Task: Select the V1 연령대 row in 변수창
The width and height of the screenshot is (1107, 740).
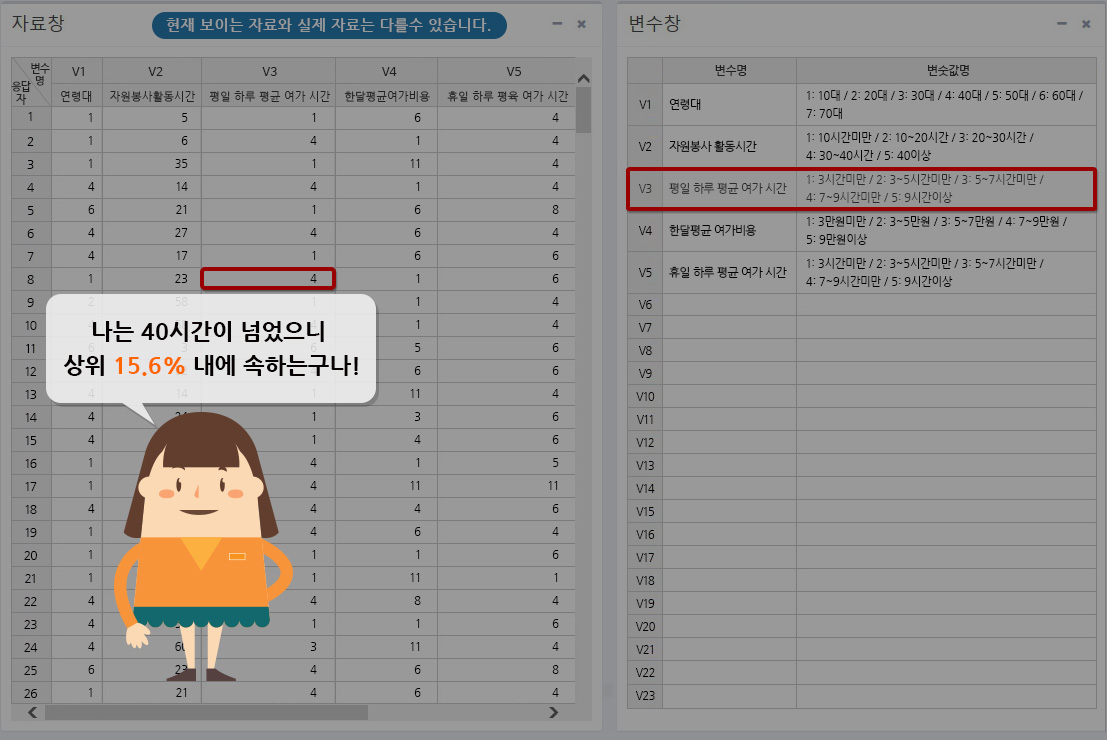Action: [862, 105]
